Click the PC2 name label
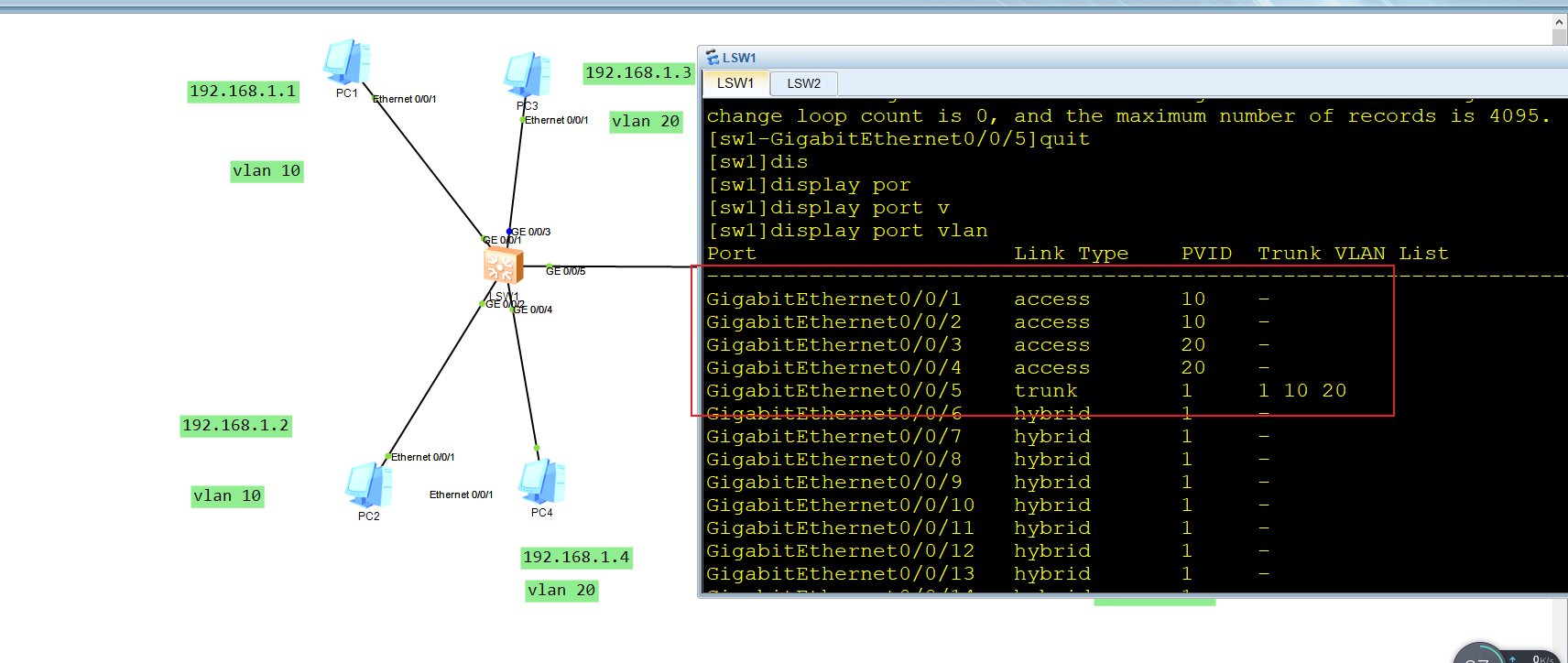 tap(369, 516)
